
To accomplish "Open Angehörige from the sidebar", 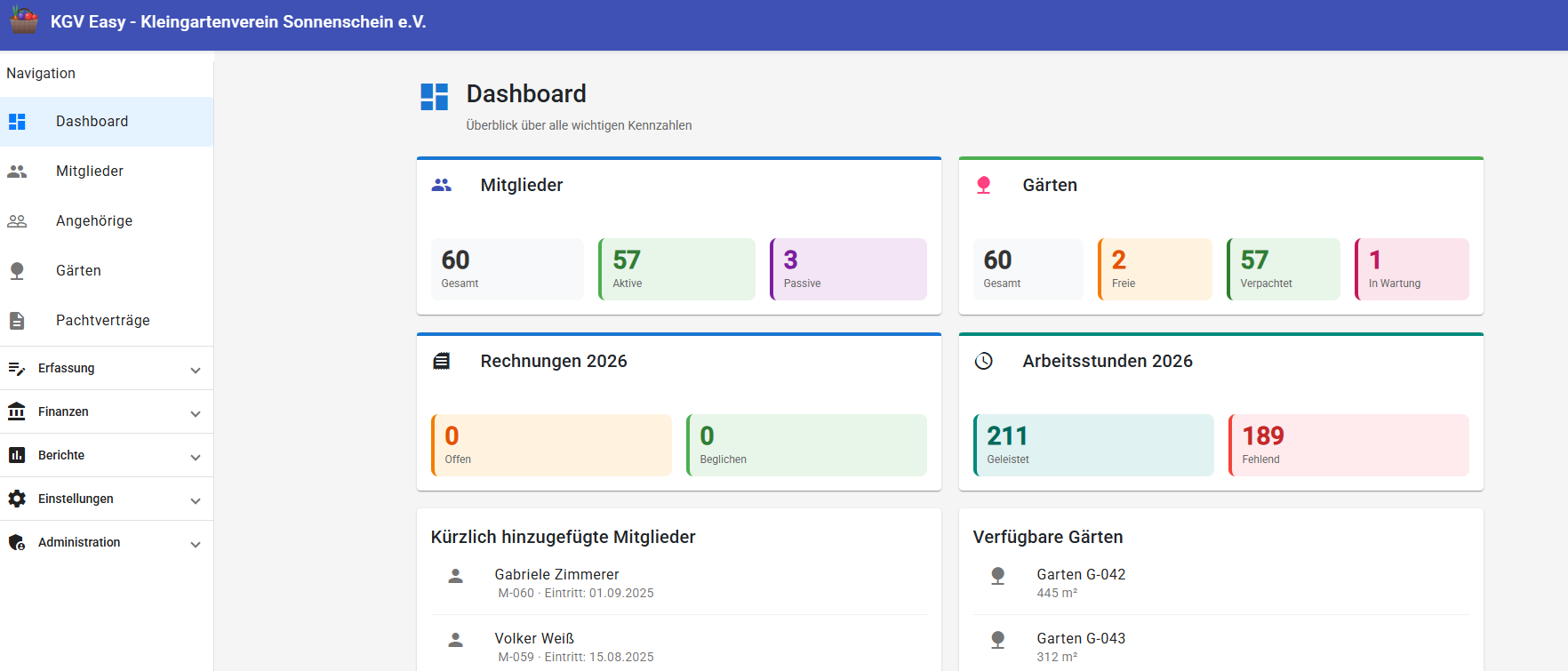I will coord(107,221).
